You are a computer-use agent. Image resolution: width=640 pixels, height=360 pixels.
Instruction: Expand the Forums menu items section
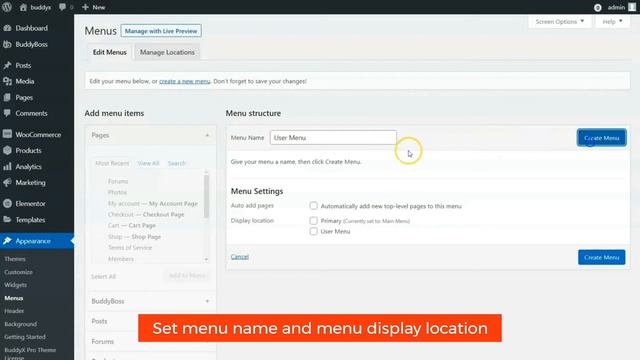pyautogui.click(x=151, y=341)
